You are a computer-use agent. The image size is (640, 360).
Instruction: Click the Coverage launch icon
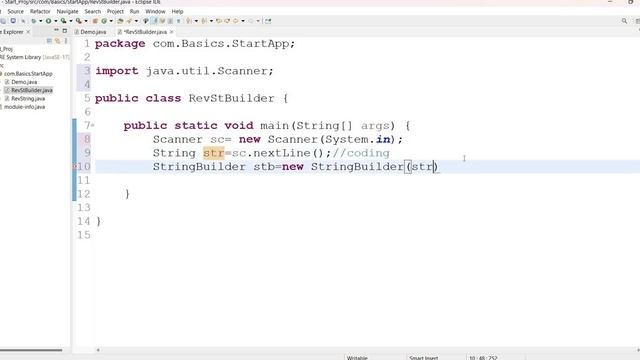pyautogui.click(x=63, y=21)
